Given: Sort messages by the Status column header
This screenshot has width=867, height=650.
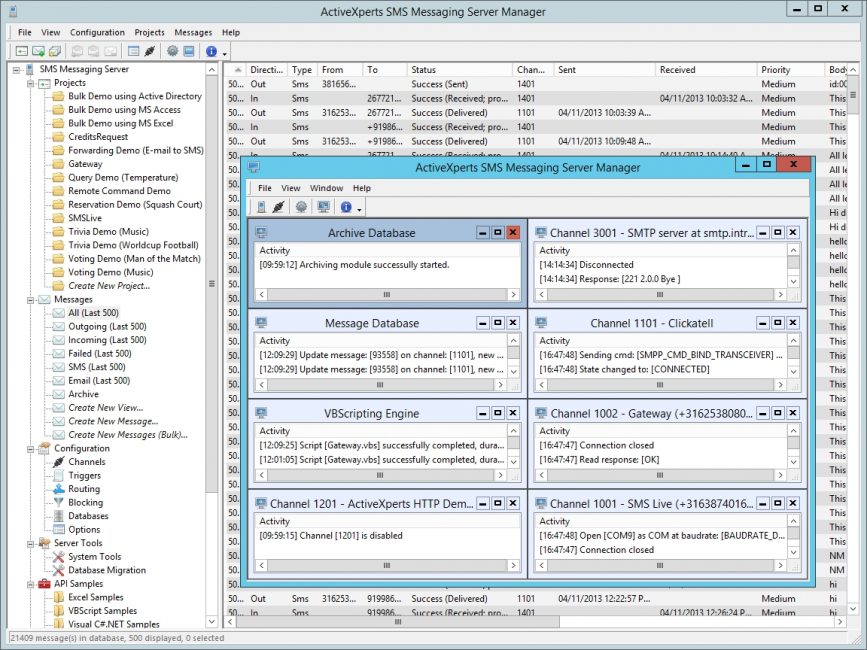Looking at the screenshot, I should [459, 70].
